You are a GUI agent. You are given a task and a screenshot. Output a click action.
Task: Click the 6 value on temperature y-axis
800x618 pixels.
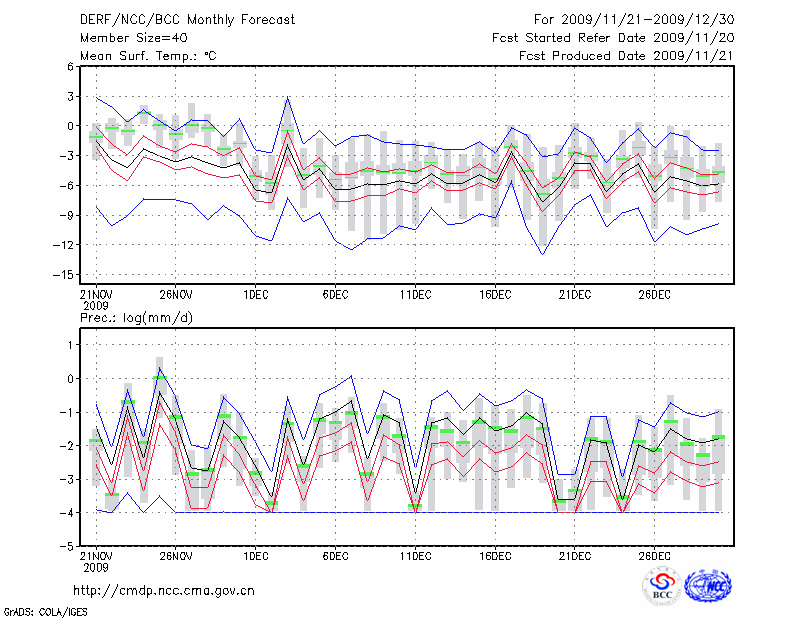pos(71,66)
